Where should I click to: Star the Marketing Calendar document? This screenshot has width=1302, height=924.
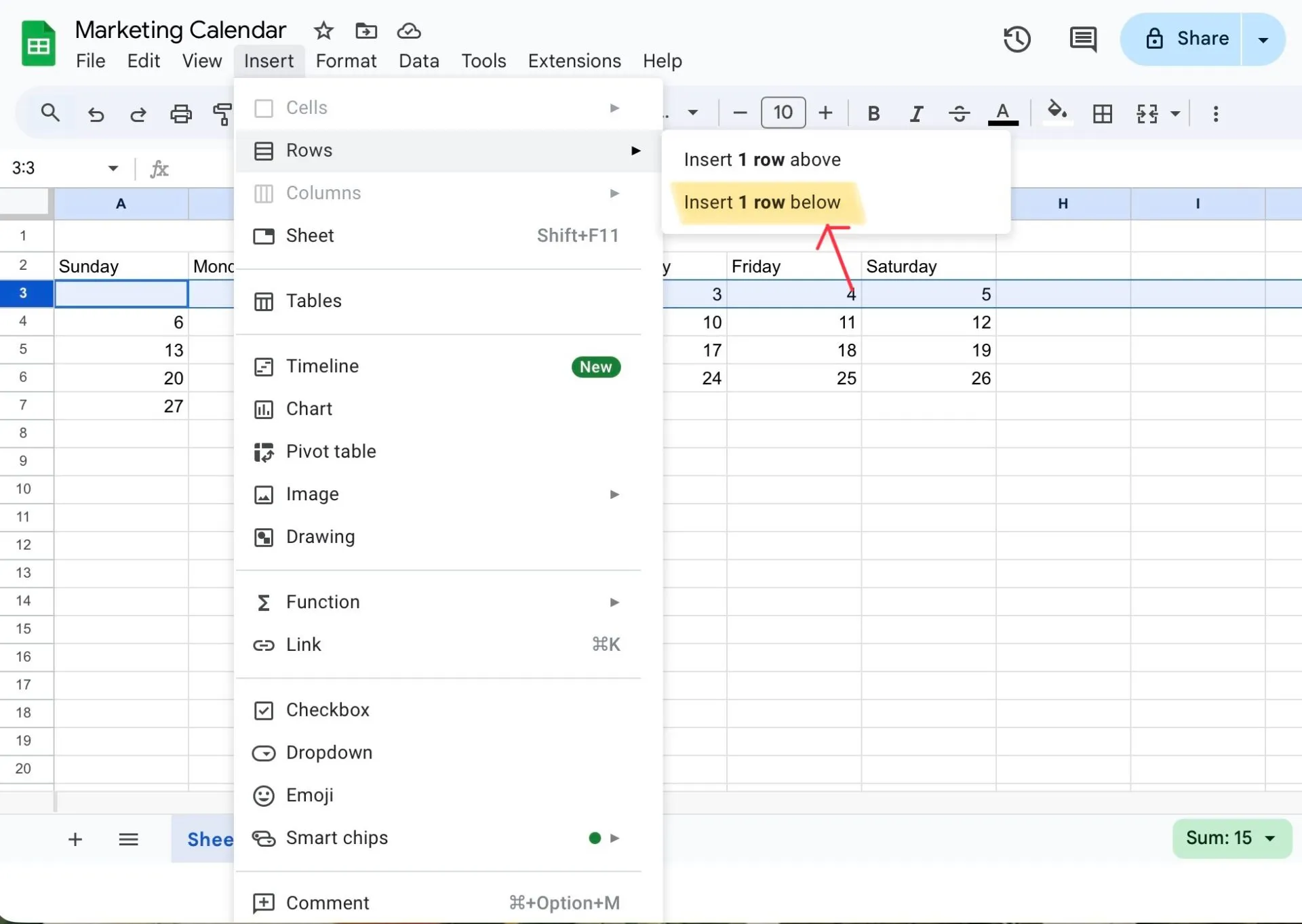point(323,31)
